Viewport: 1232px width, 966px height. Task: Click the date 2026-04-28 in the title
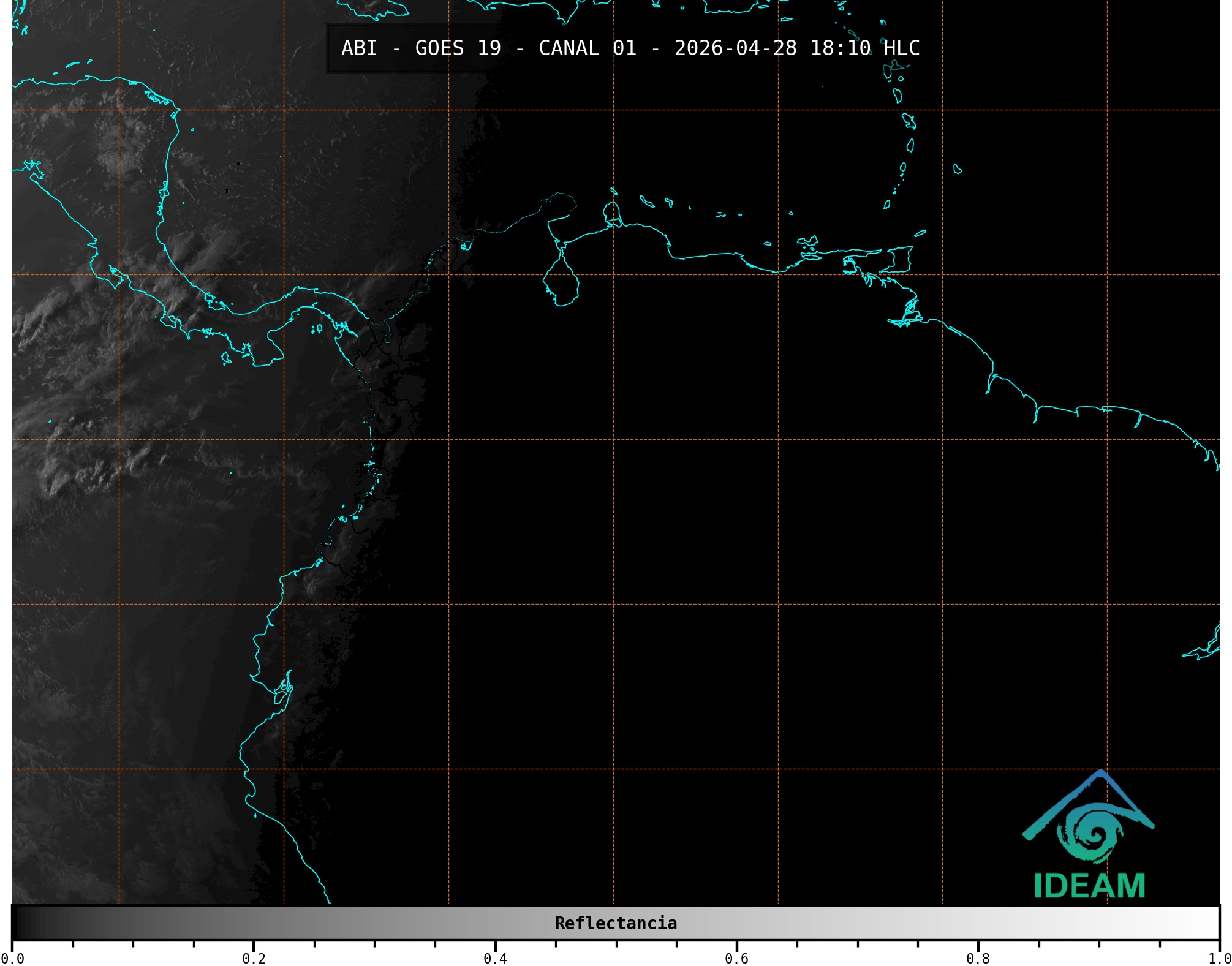[x=735, y=48]
